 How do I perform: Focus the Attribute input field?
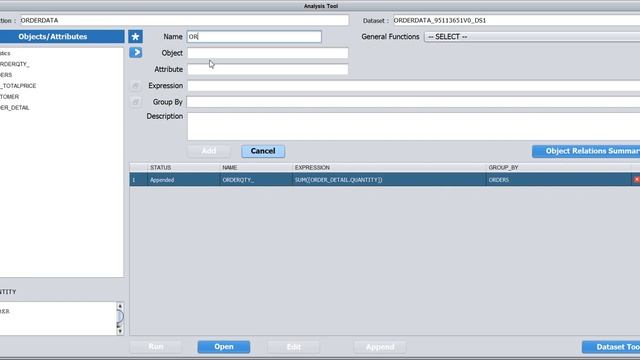[x=268, y=69]
